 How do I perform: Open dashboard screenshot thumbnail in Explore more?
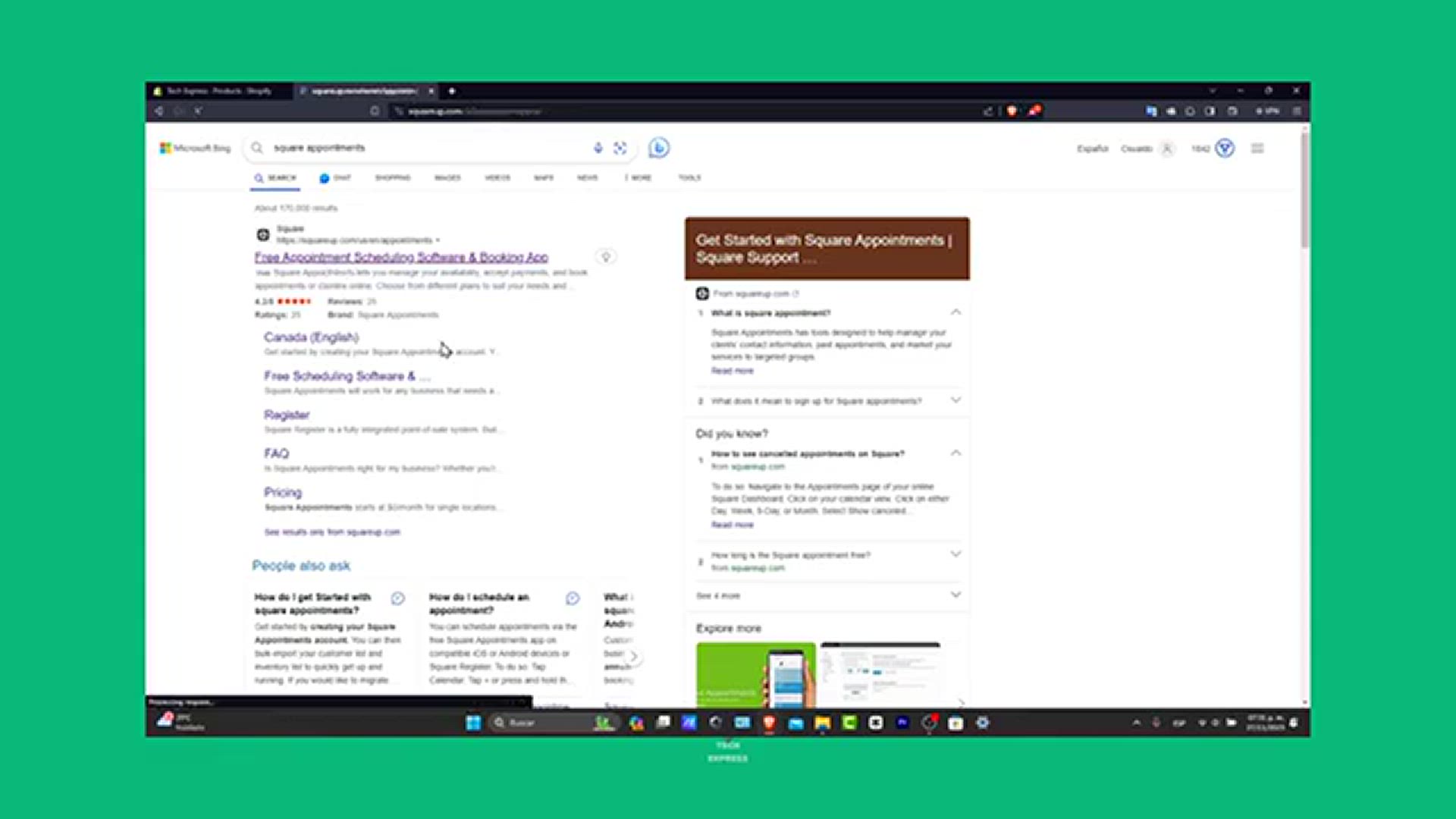pos(880,675)
